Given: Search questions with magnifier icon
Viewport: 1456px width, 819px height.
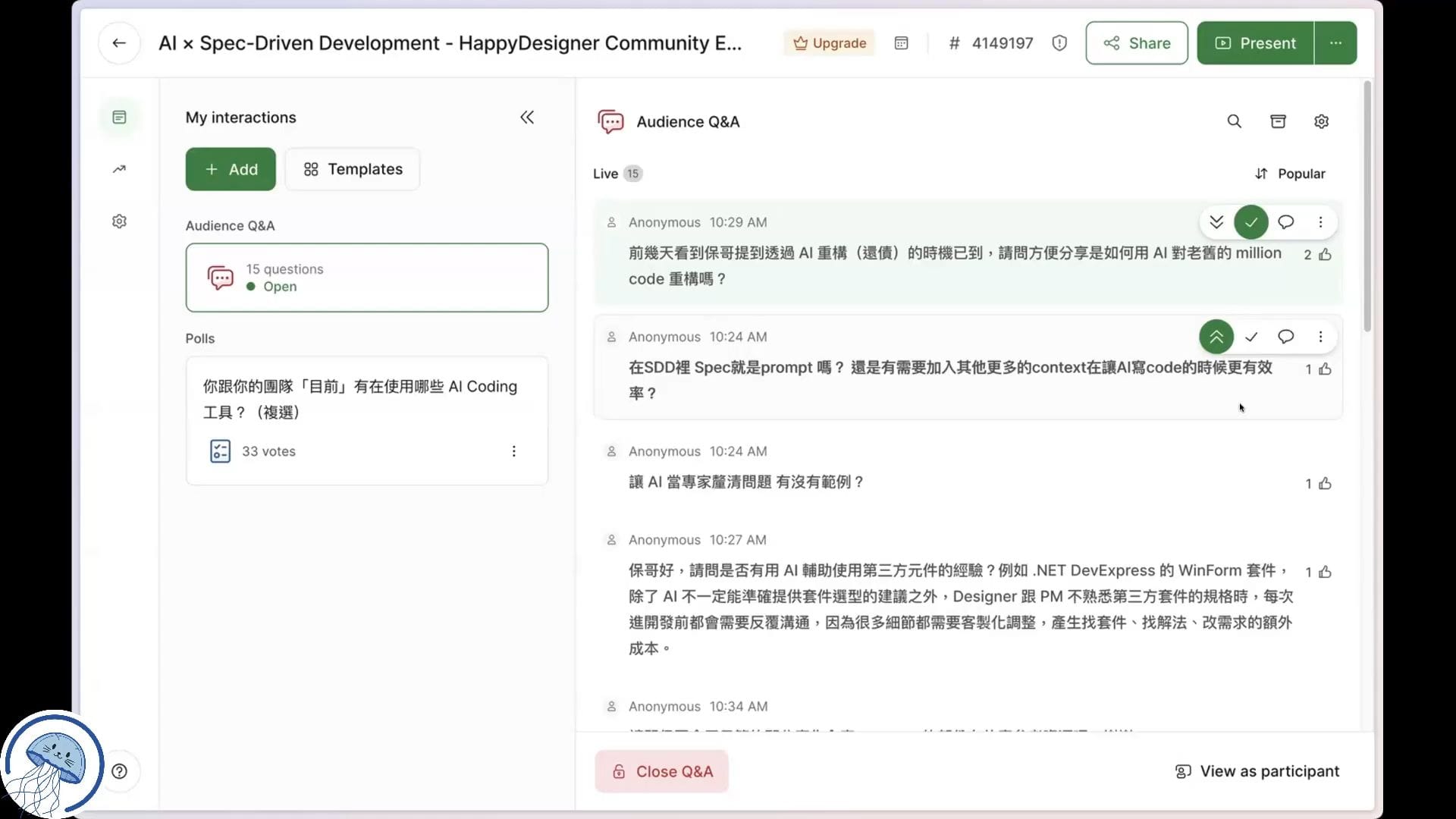Looking at the screenshot, I should (x=1234, y=121).
